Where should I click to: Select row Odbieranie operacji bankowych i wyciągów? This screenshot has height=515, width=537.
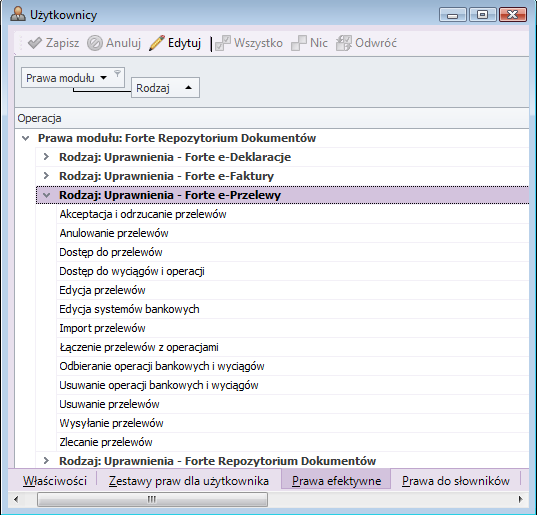tap(293, 366)
